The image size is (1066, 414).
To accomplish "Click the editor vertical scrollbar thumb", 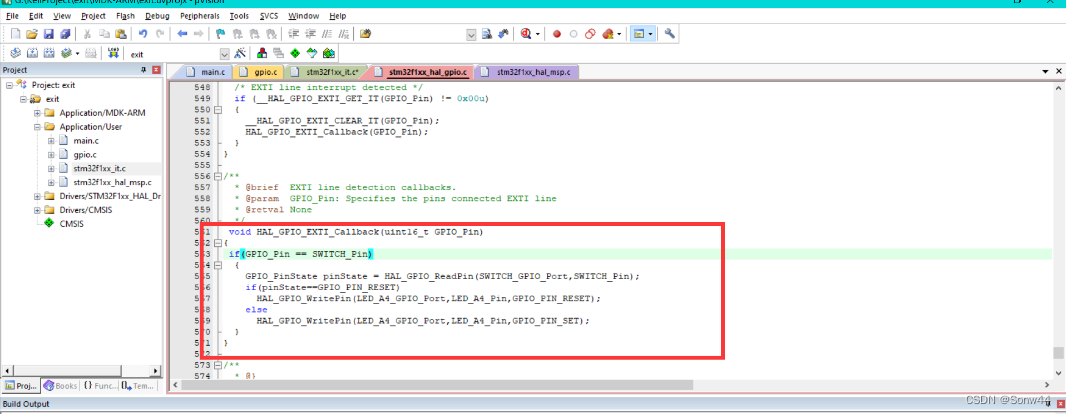I will pyautogui.click(x=1058, y=353).
